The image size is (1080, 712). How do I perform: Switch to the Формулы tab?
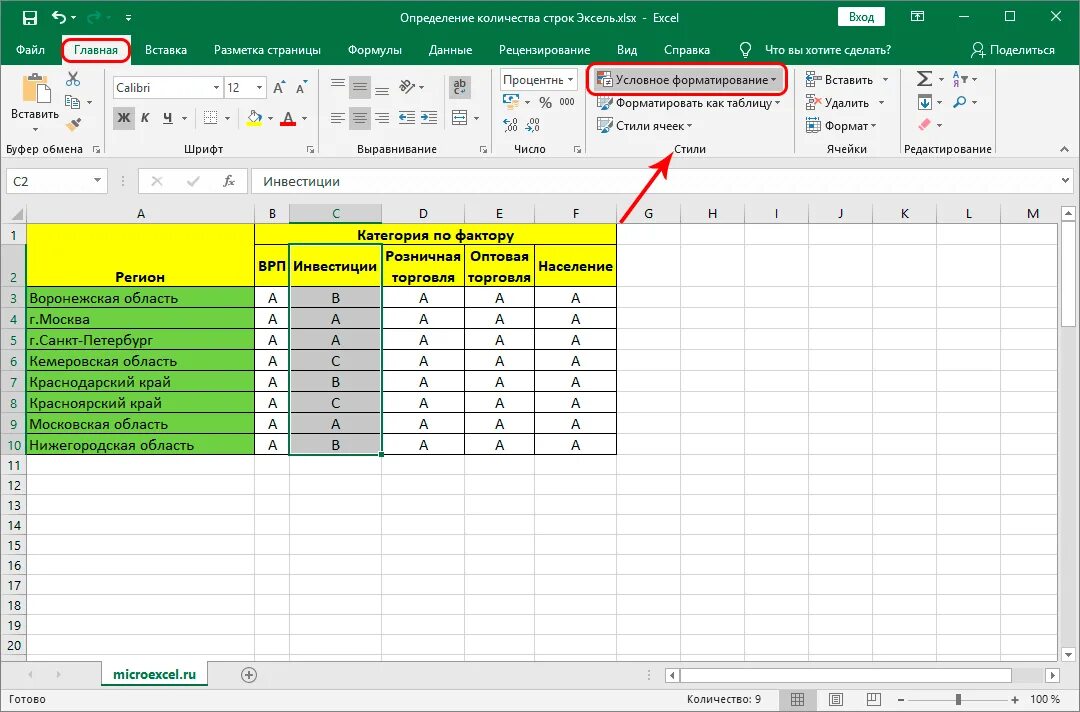375,50
